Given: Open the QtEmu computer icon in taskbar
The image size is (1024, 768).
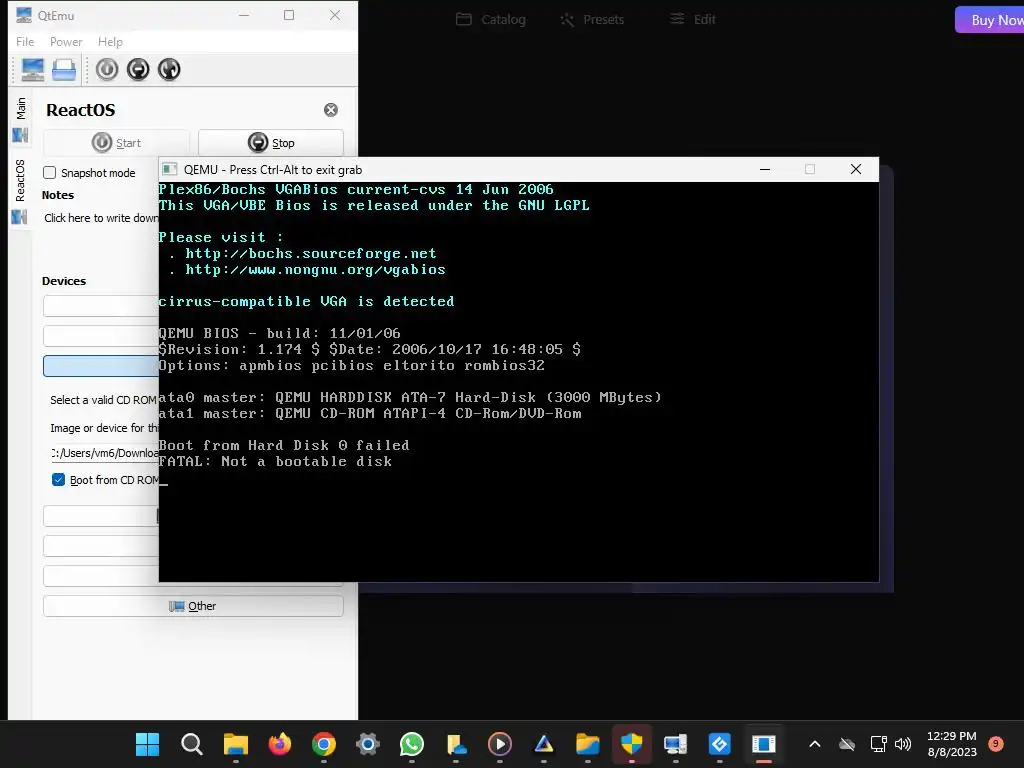Looking at the screenshot, I should click(x=675, y=744).
